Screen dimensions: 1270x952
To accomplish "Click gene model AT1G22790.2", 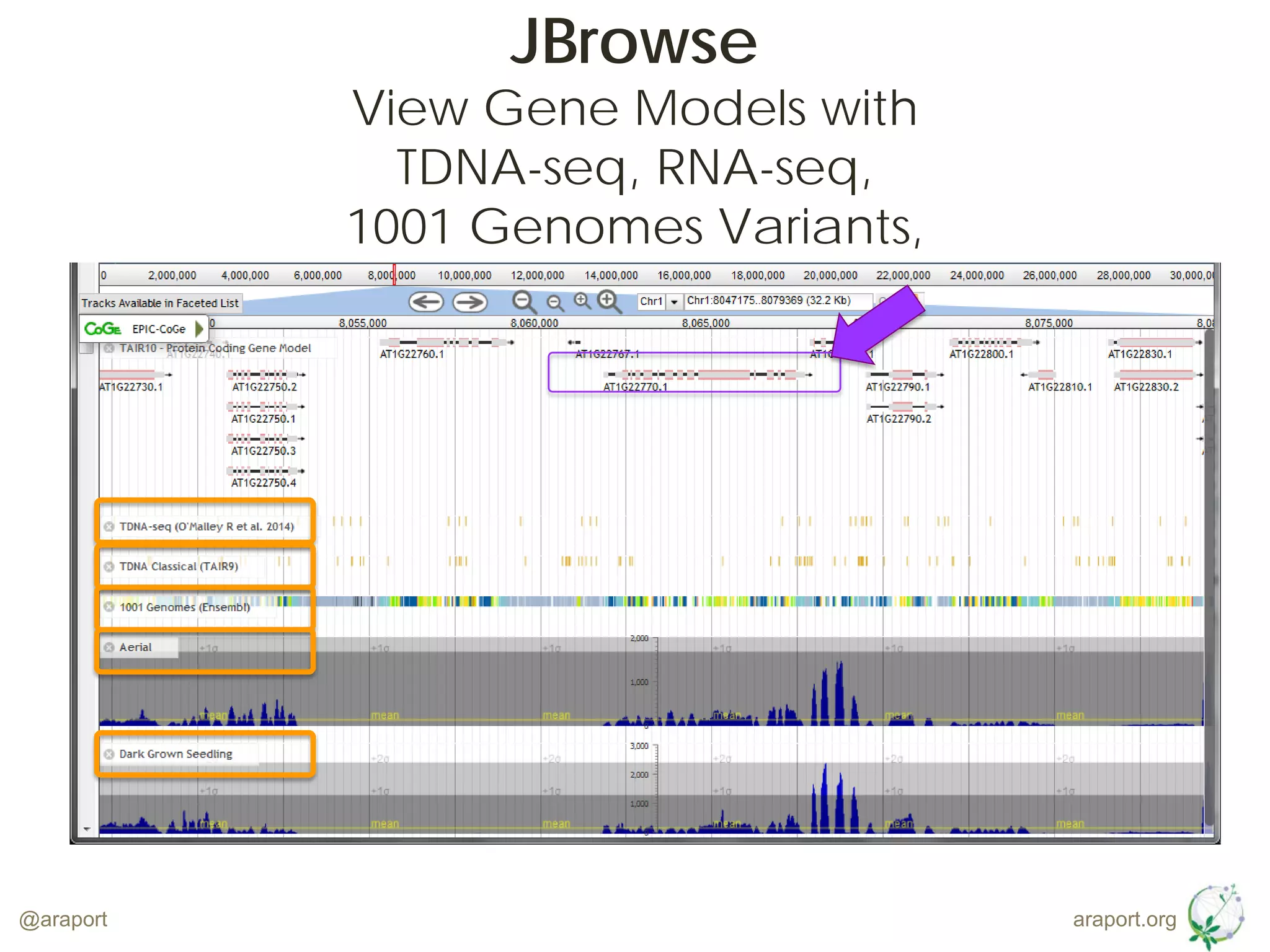I will tap(905, 407).
